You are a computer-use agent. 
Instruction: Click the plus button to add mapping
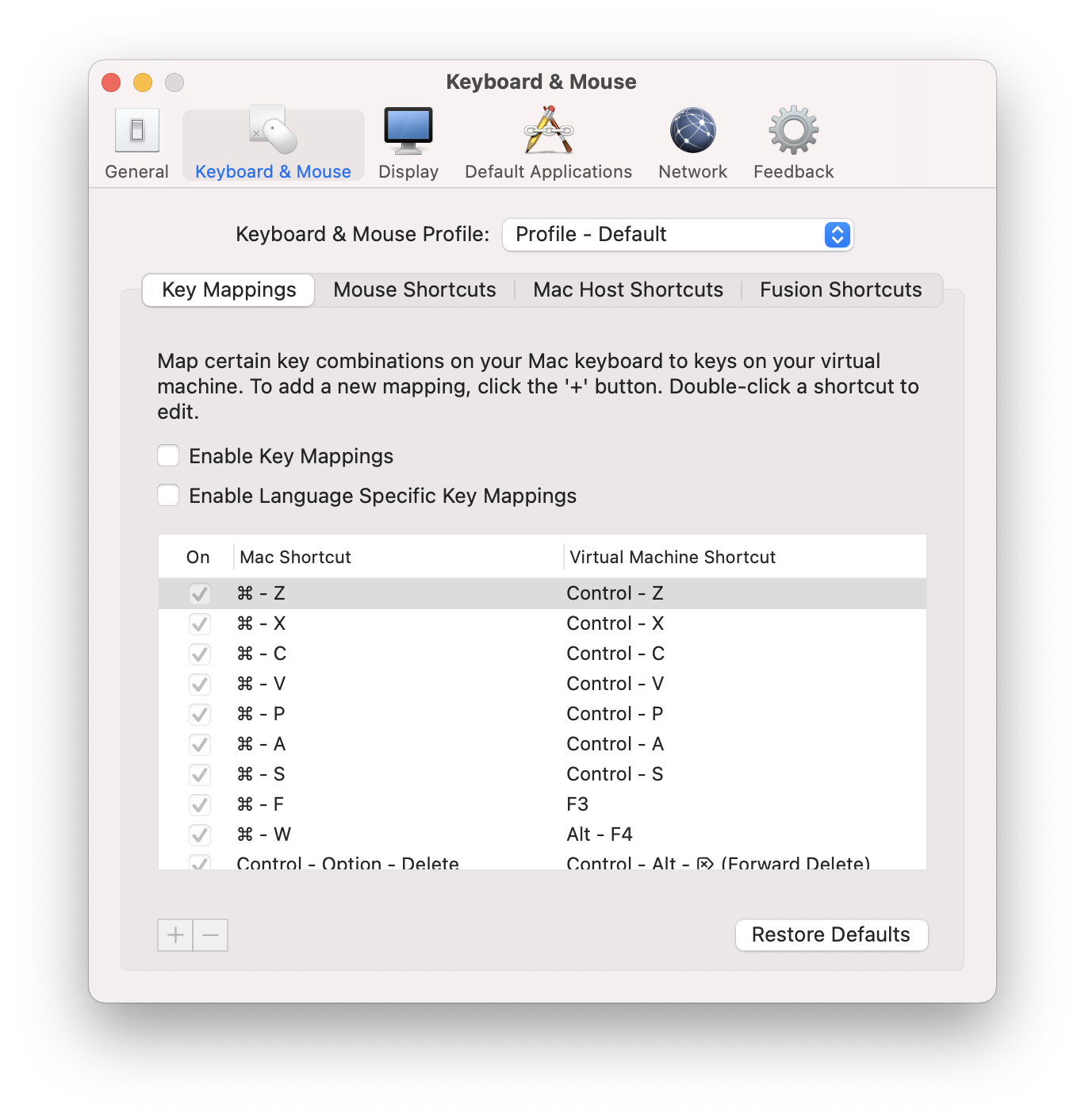click(x=175, y=935)
